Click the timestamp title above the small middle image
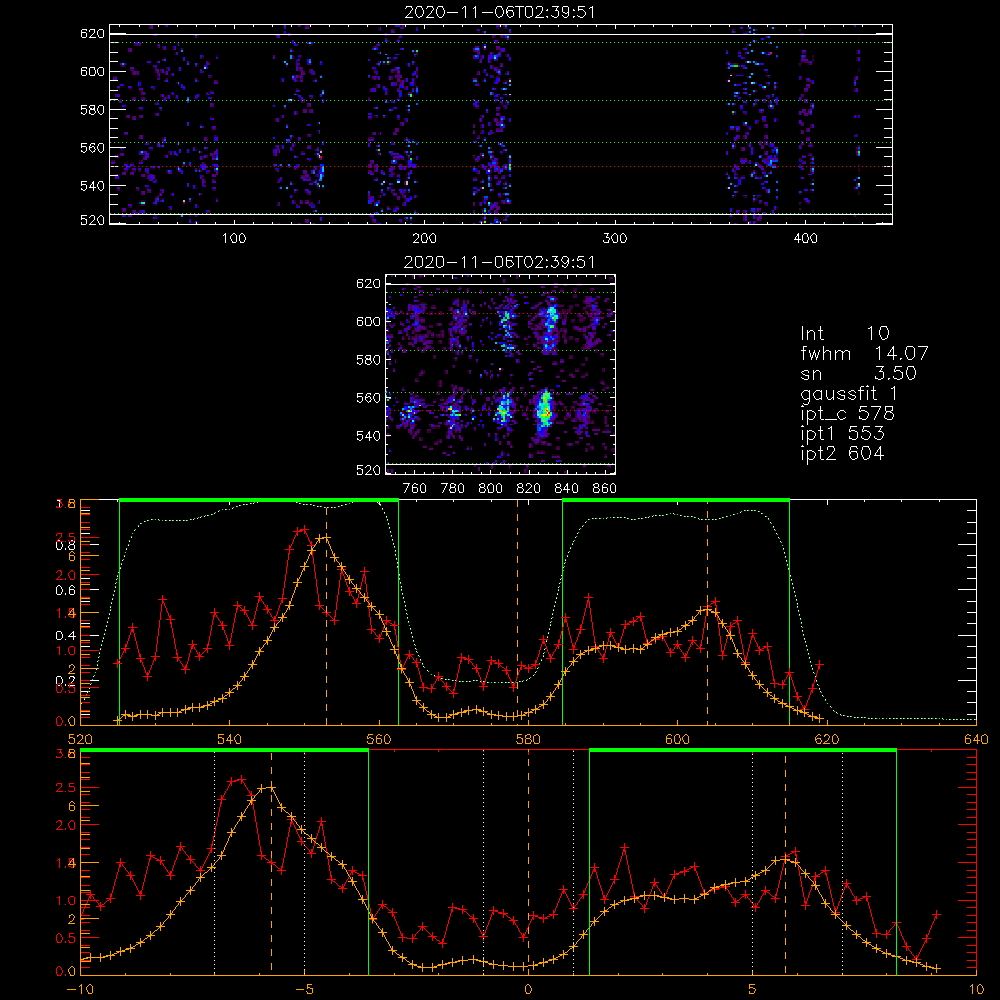The width and height of the screenshot is (1000, 1000). click(x=500, y=262)
